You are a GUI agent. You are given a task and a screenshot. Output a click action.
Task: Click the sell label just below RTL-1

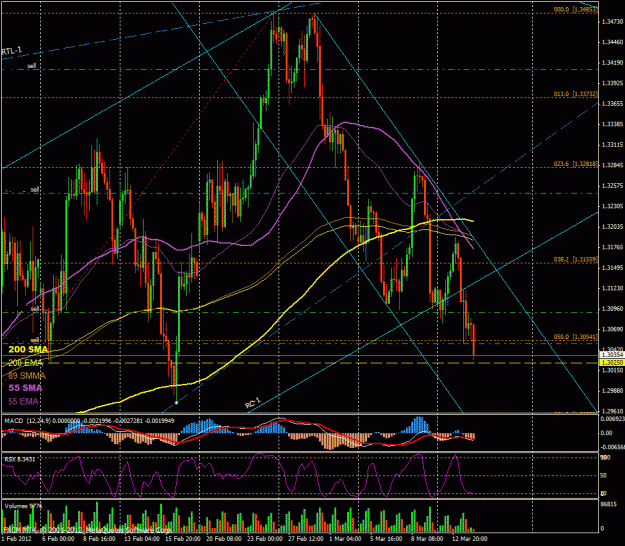click(32, 65)
